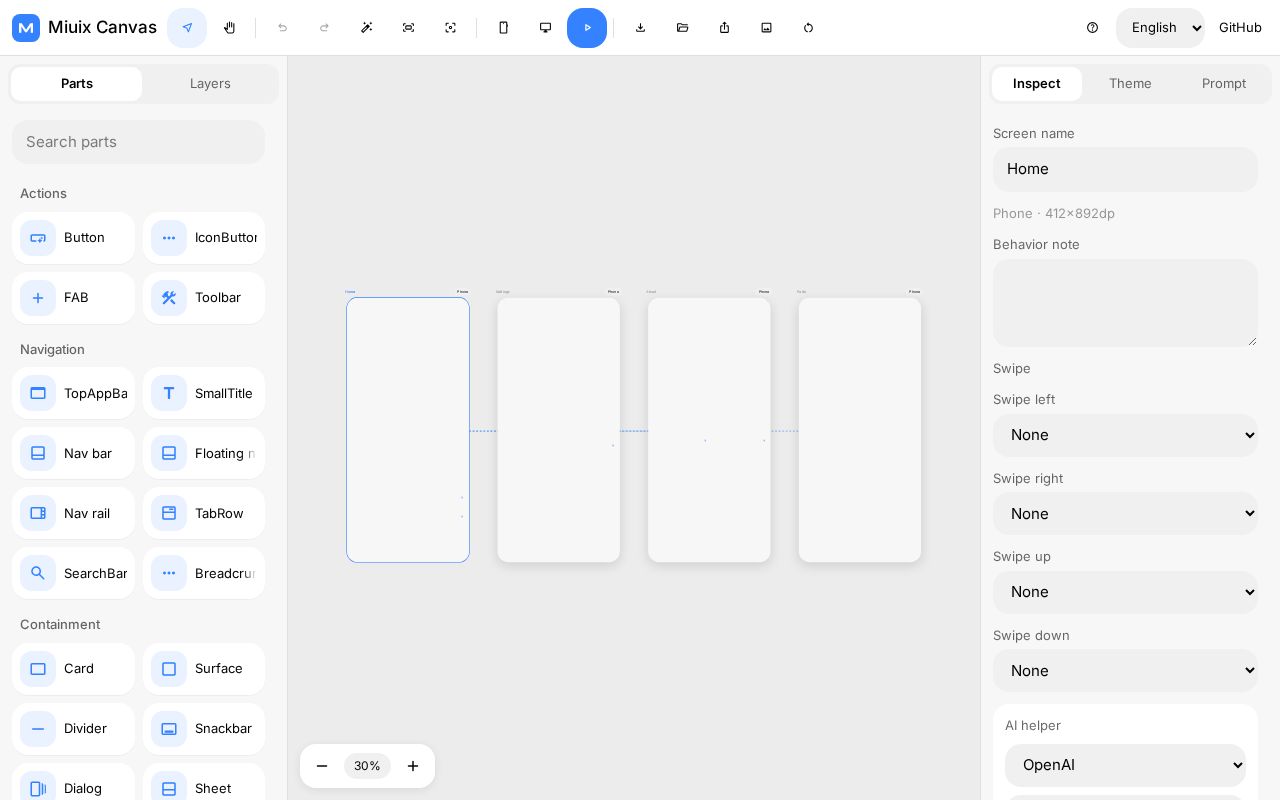Zoom in with the plus button
Image resolution: width=1280 pixels, height=800 pixels.
(x=413, y=766)
